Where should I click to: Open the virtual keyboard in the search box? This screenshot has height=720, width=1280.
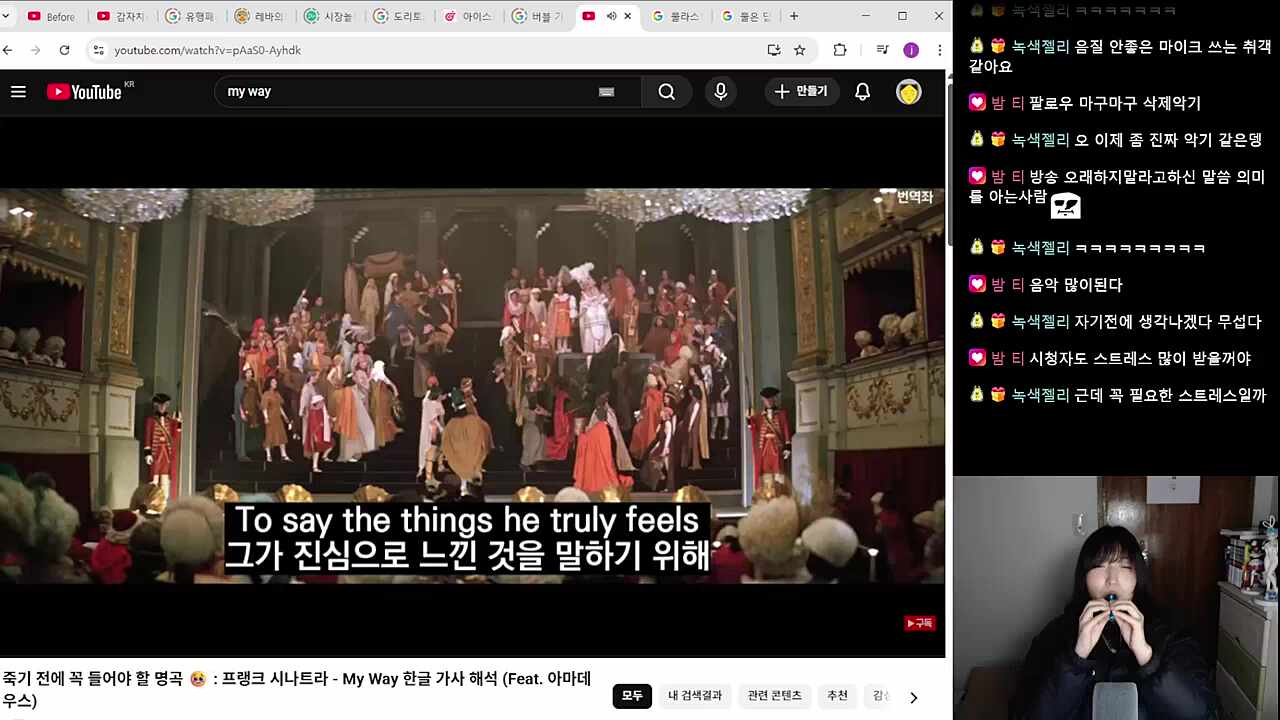click(x=606, y=92)
